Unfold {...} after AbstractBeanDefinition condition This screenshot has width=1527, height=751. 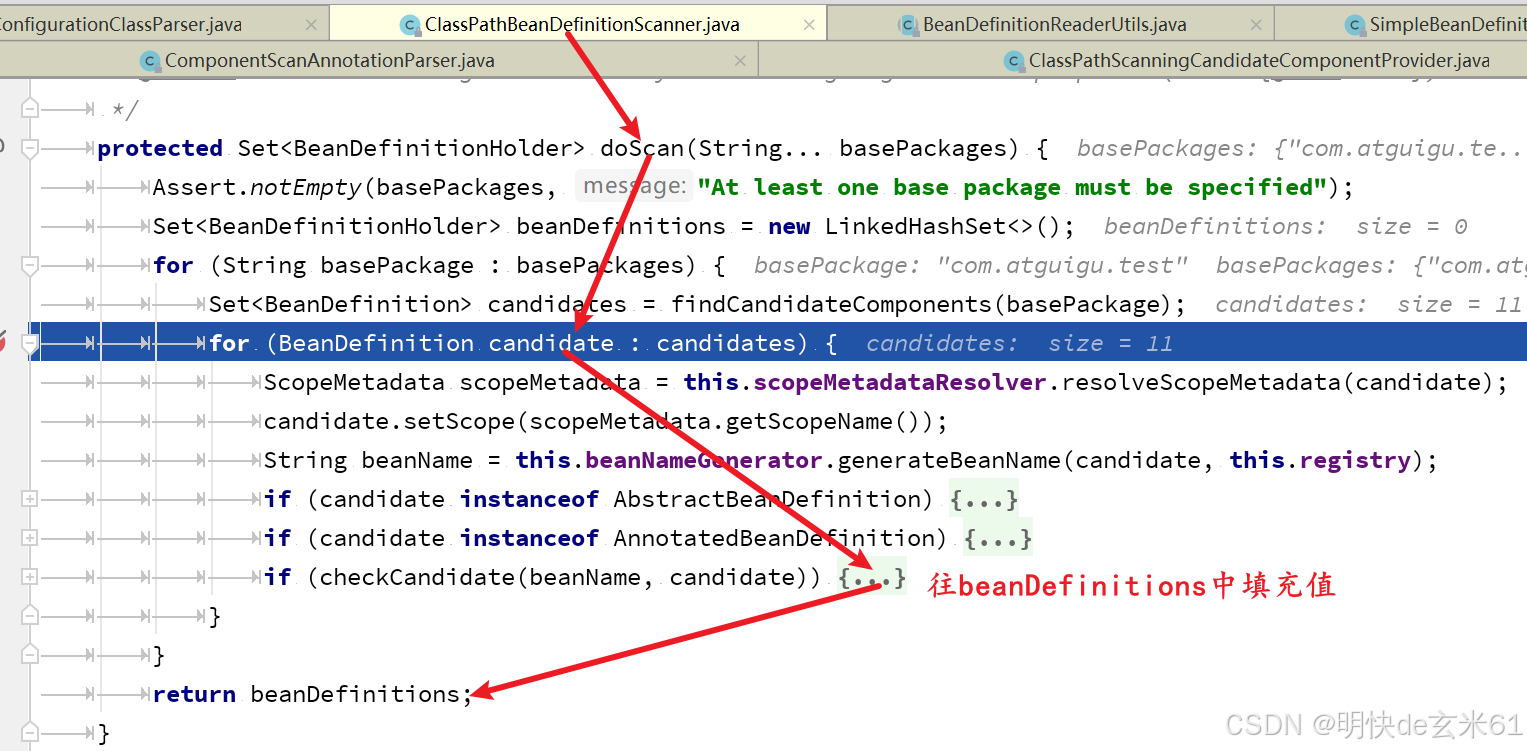[984, 499]
